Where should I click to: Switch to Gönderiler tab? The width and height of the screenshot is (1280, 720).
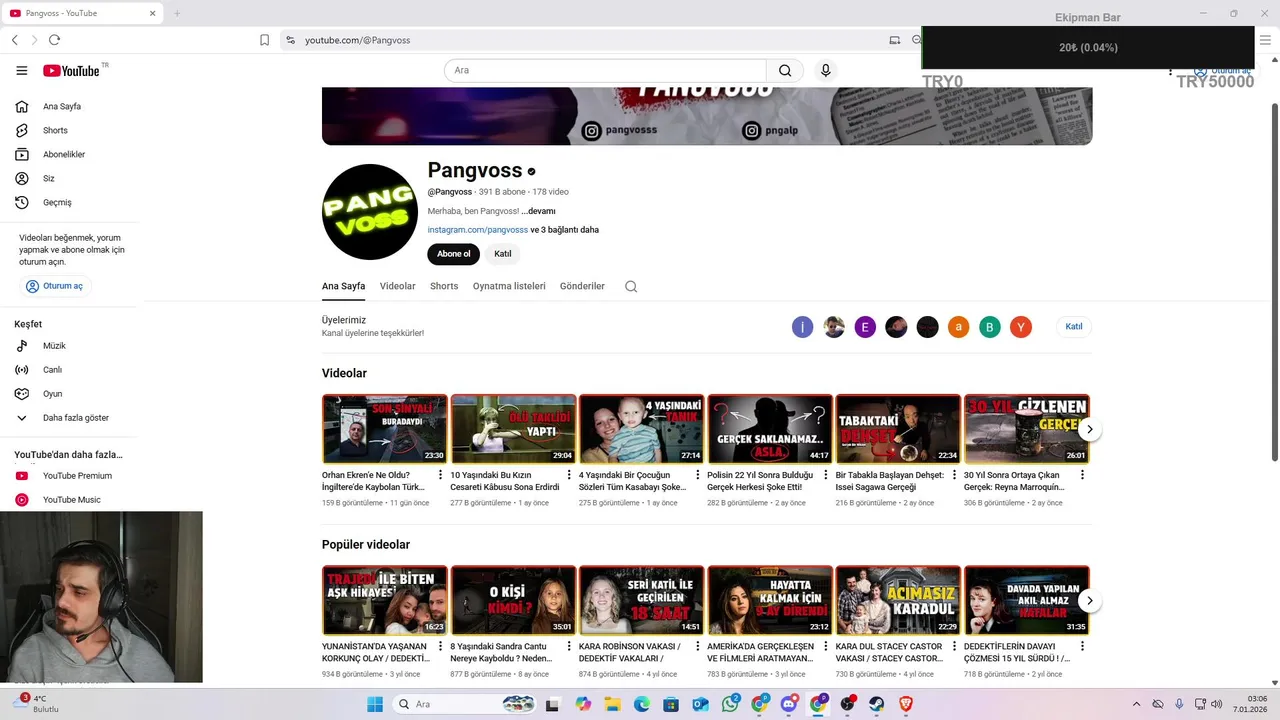[x=582, y=286]
